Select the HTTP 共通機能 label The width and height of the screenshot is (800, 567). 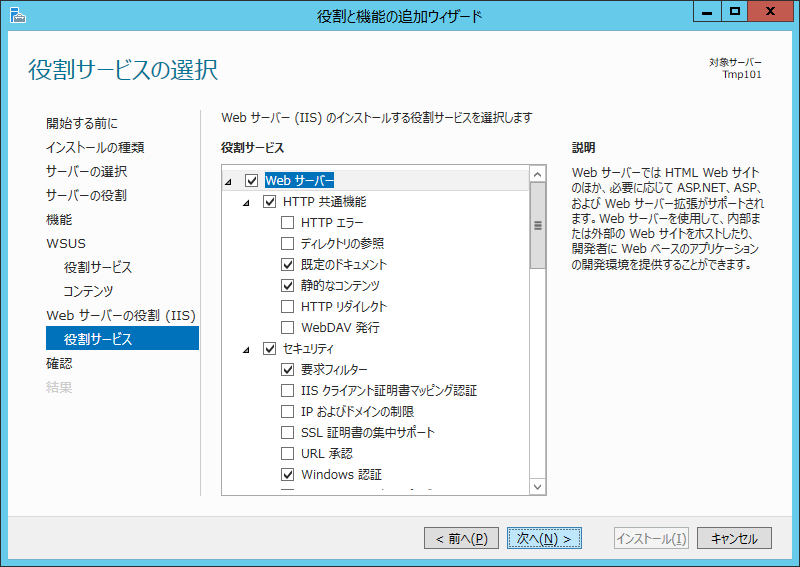324,202
